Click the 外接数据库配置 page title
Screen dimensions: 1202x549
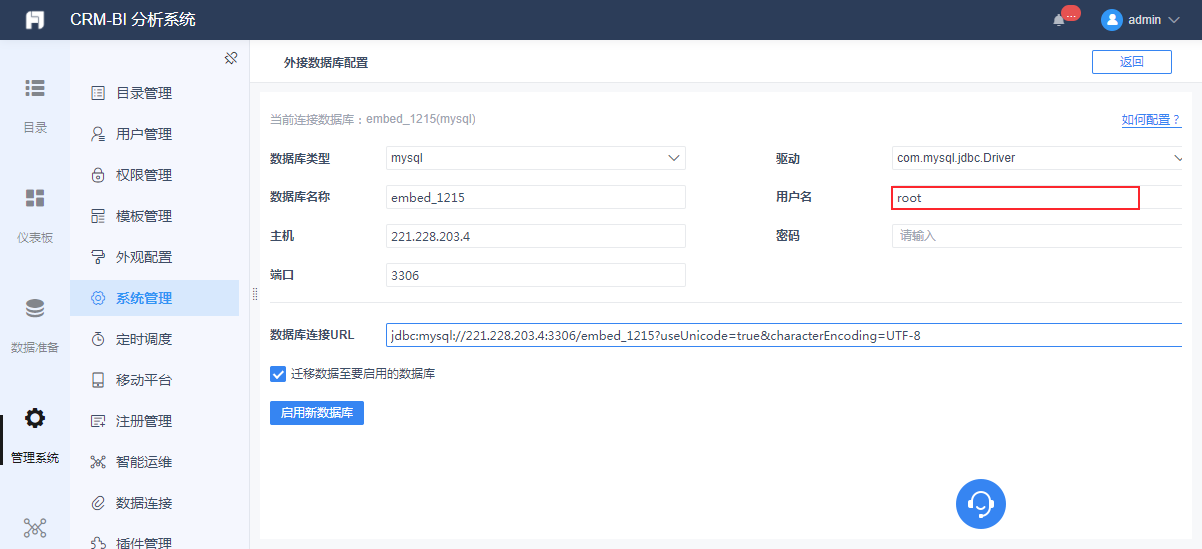coord(326,62)
